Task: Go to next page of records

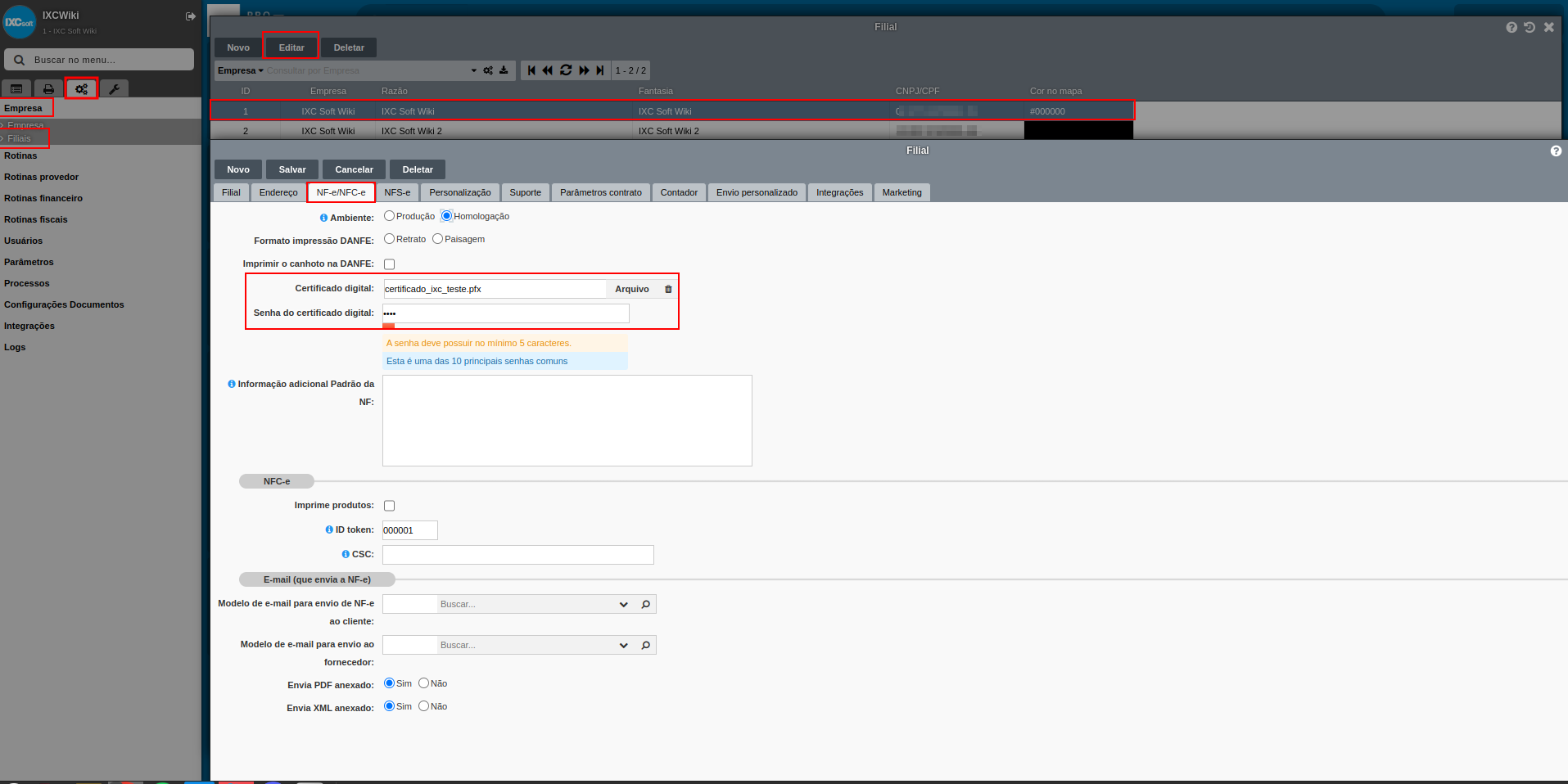Action: [x=584, y=70]
